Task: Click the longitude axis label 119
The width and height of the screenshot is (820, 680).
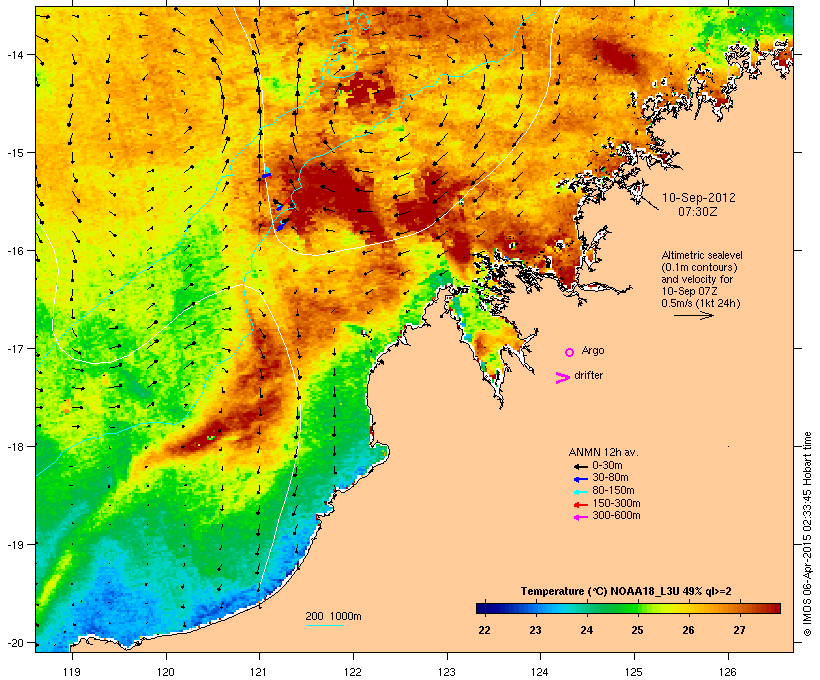Action: coord(72,672)
